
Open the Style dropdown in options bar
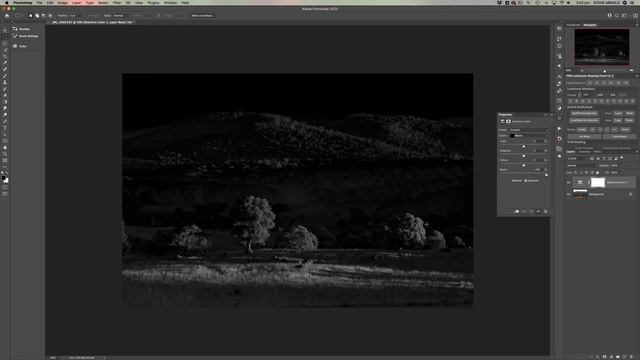(122, 16)
